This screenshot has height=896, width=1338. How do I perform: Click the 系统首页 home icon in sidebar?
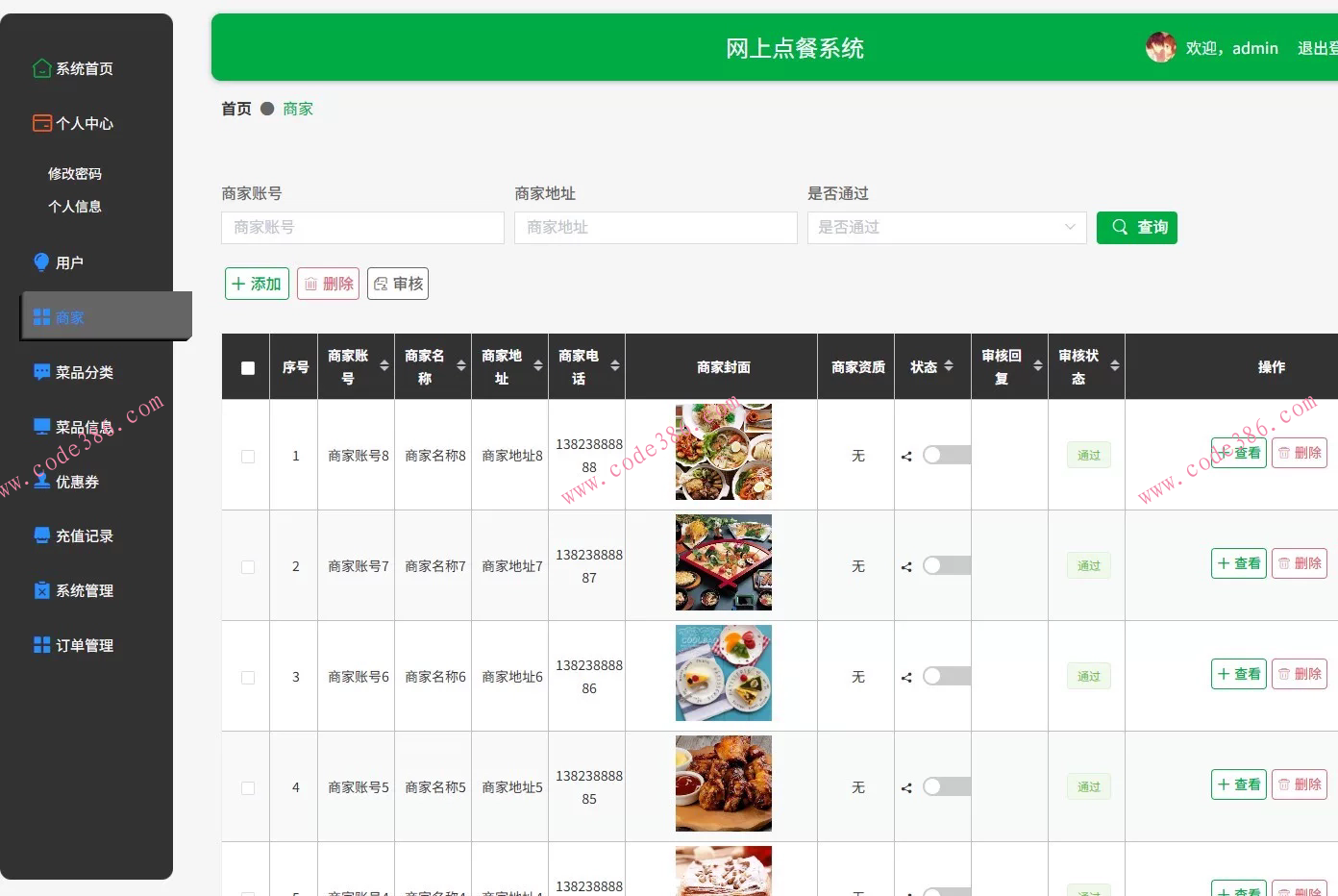[x=41, y=67]
